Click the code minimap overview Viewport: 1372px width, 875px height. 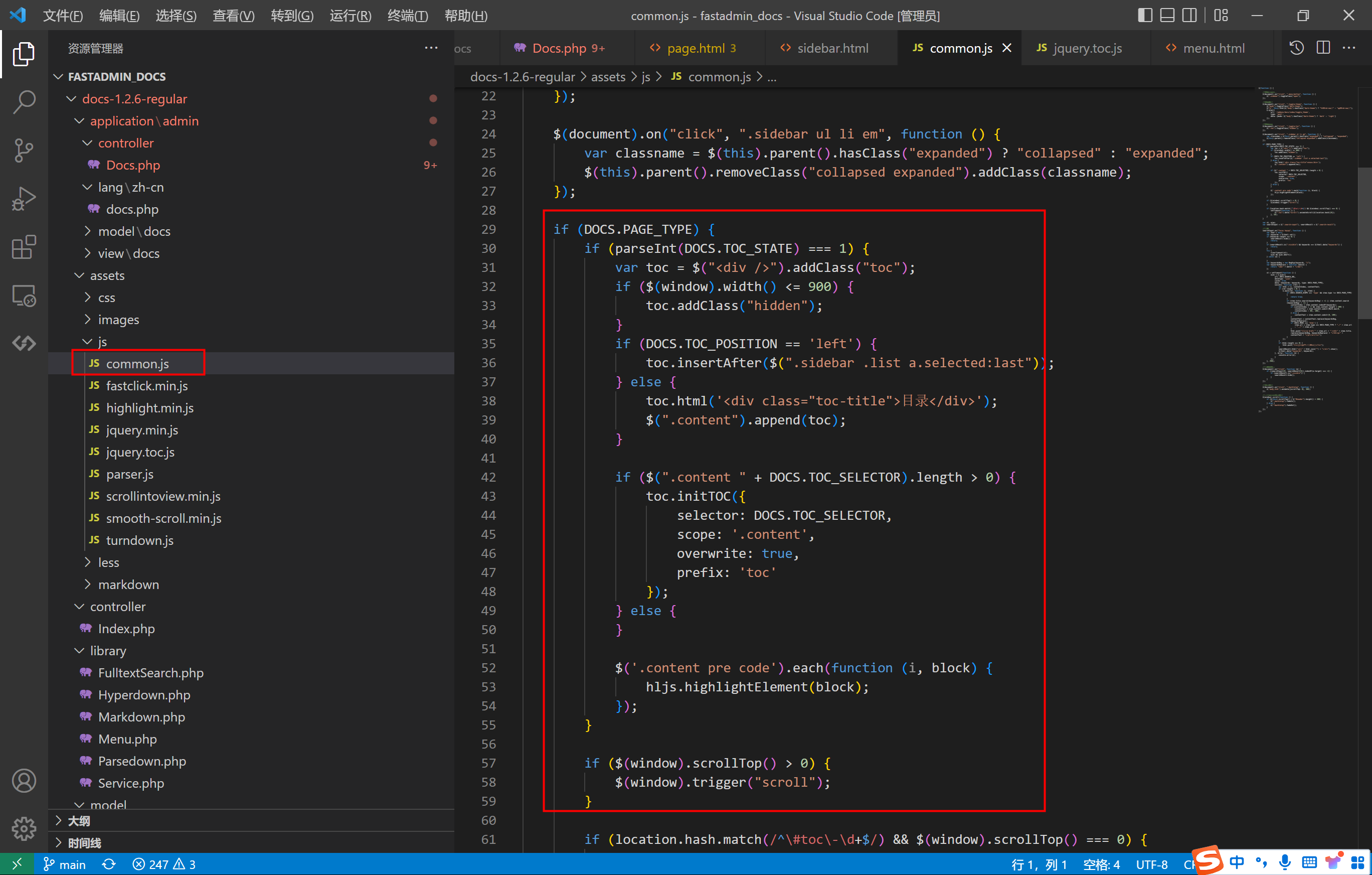tap(1307, 249)
